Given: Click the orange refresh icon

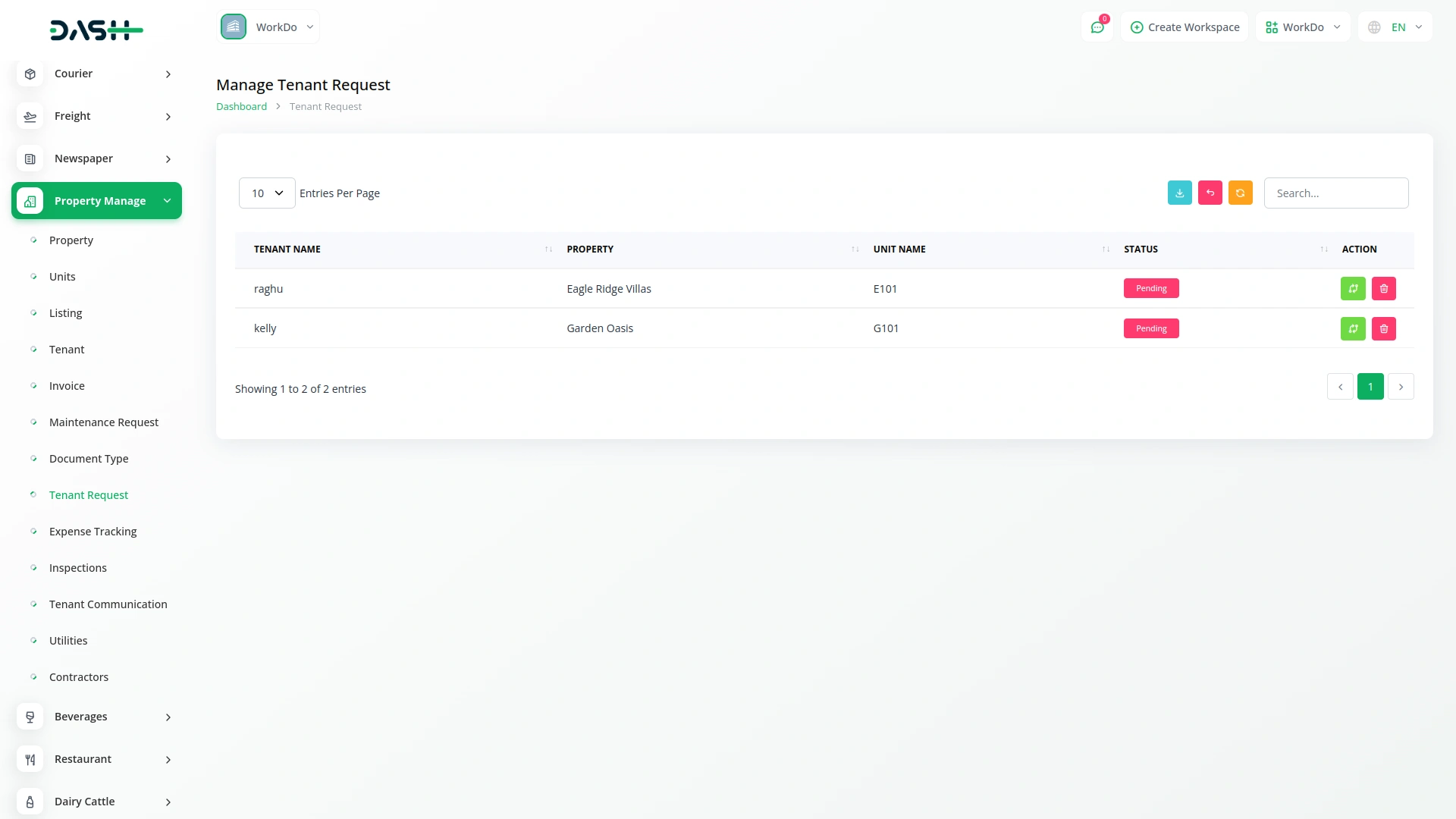Looking at the screenshot, I should coord(1240,193).
